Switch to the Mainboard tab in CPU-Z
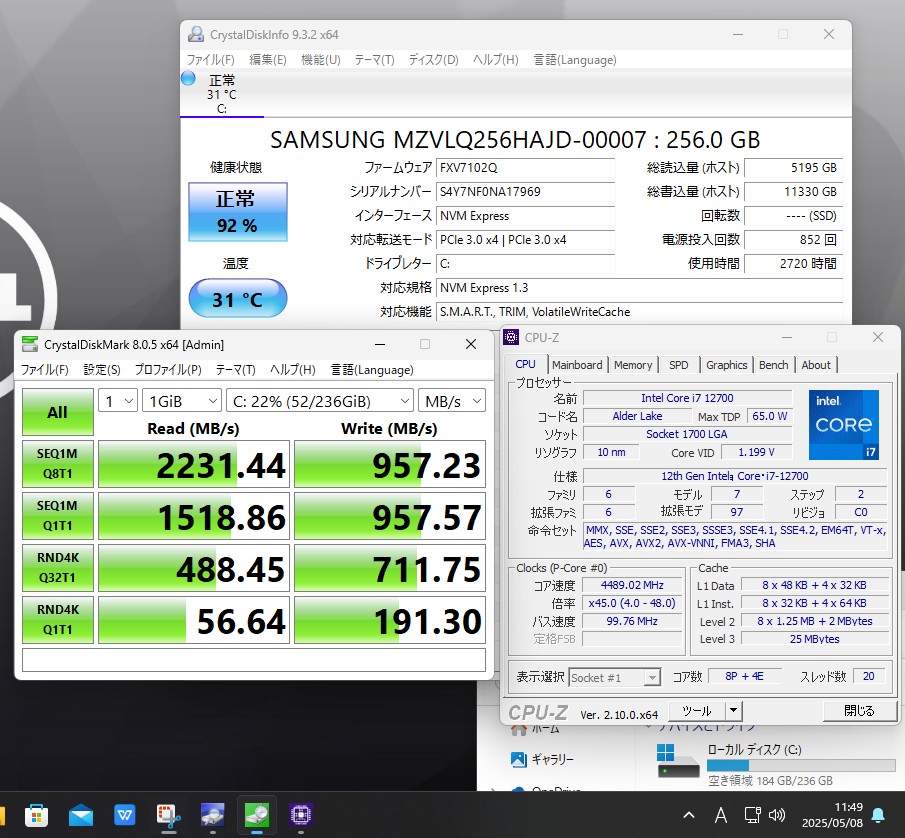 [x=577, y=365]
